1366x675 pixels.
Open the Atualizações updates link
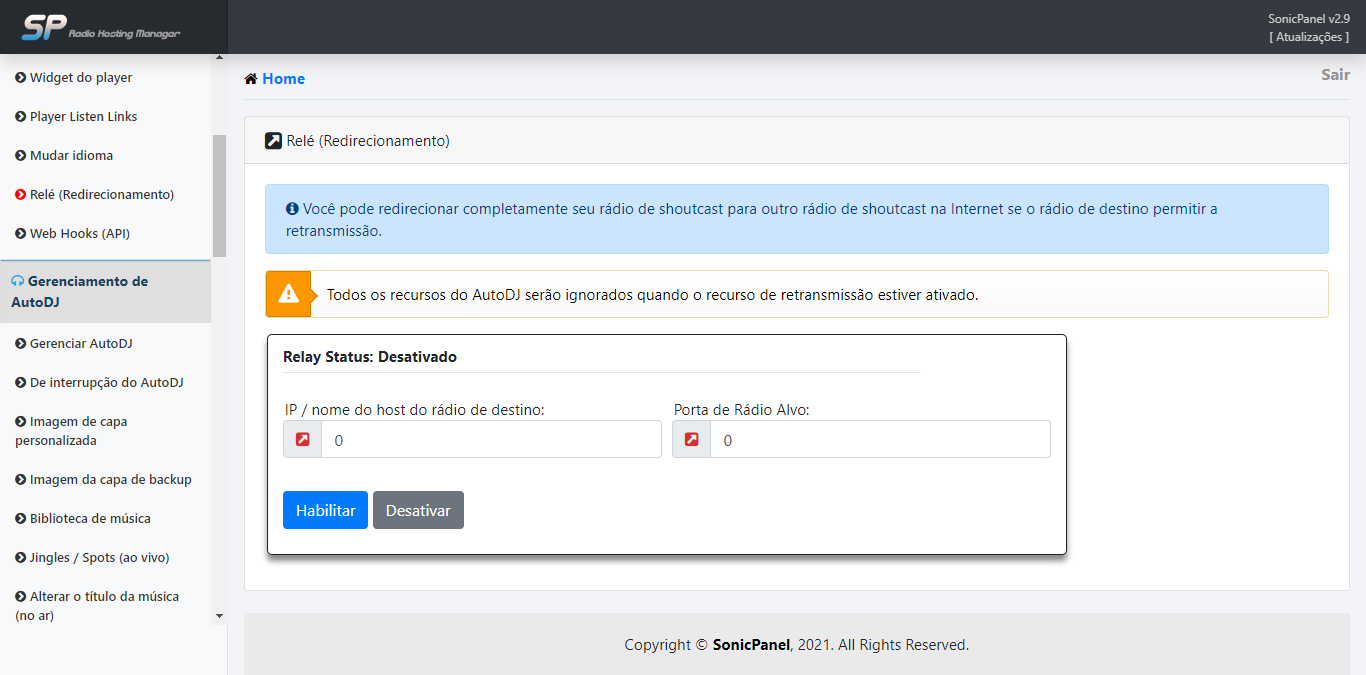click(1309, 37)
